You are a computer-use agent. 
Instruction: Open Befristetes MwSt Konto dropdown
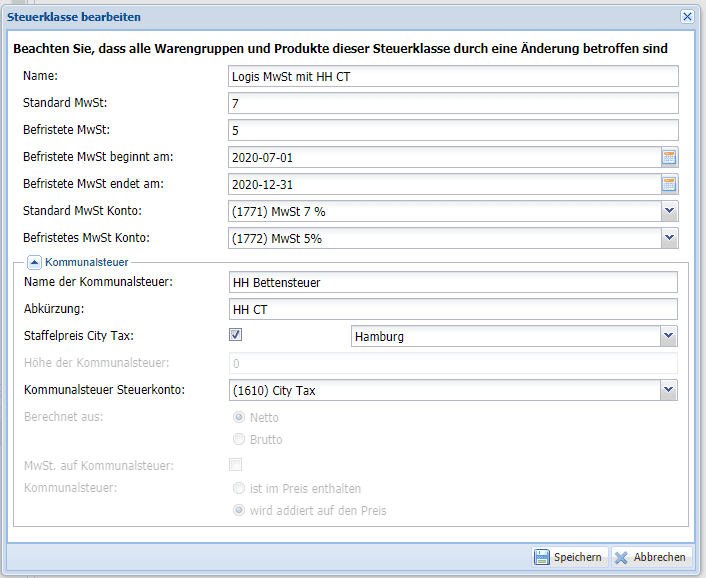[669, 238]
